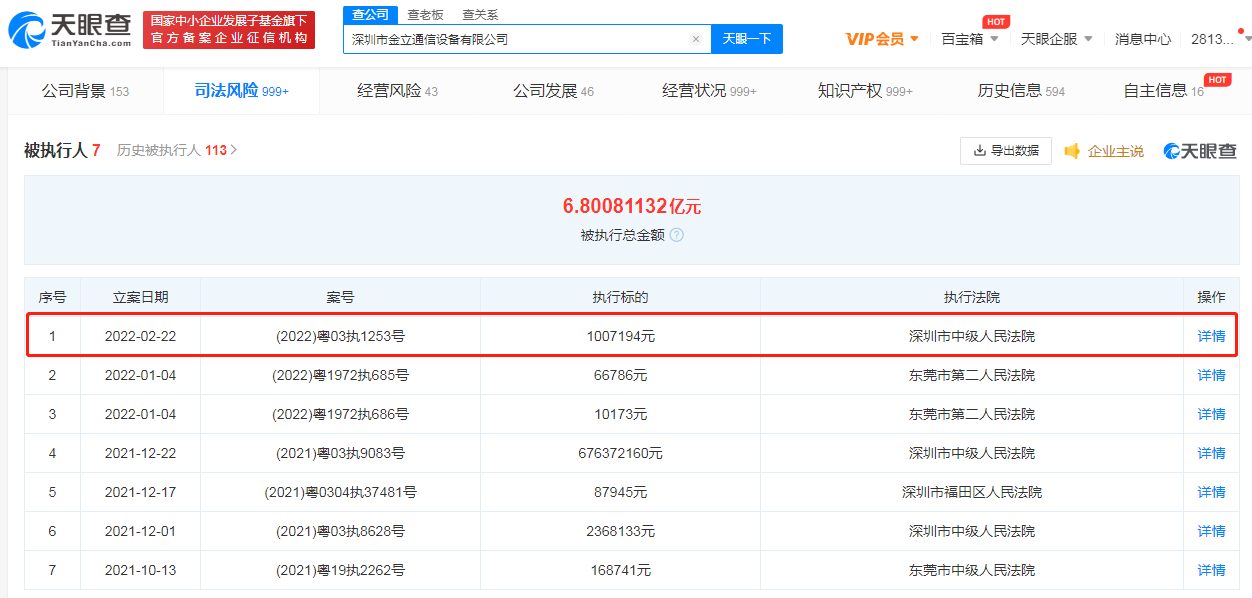Click the 被执行人 7 heading
This screenshot has height=598, width=1252.
pos(62,150)
